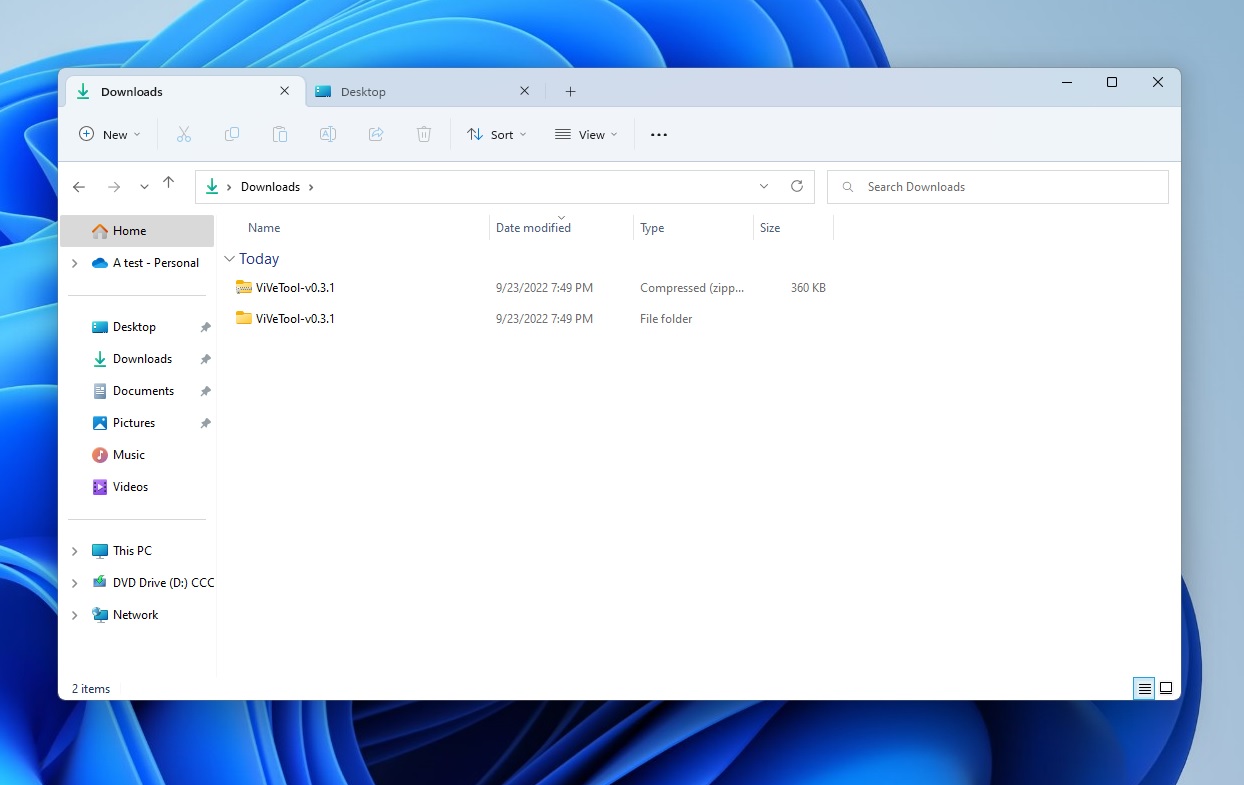1244x785 pixels.
Task: Switch to the Desktop tab
Action: pyautogui.click(x=363, y=92)
